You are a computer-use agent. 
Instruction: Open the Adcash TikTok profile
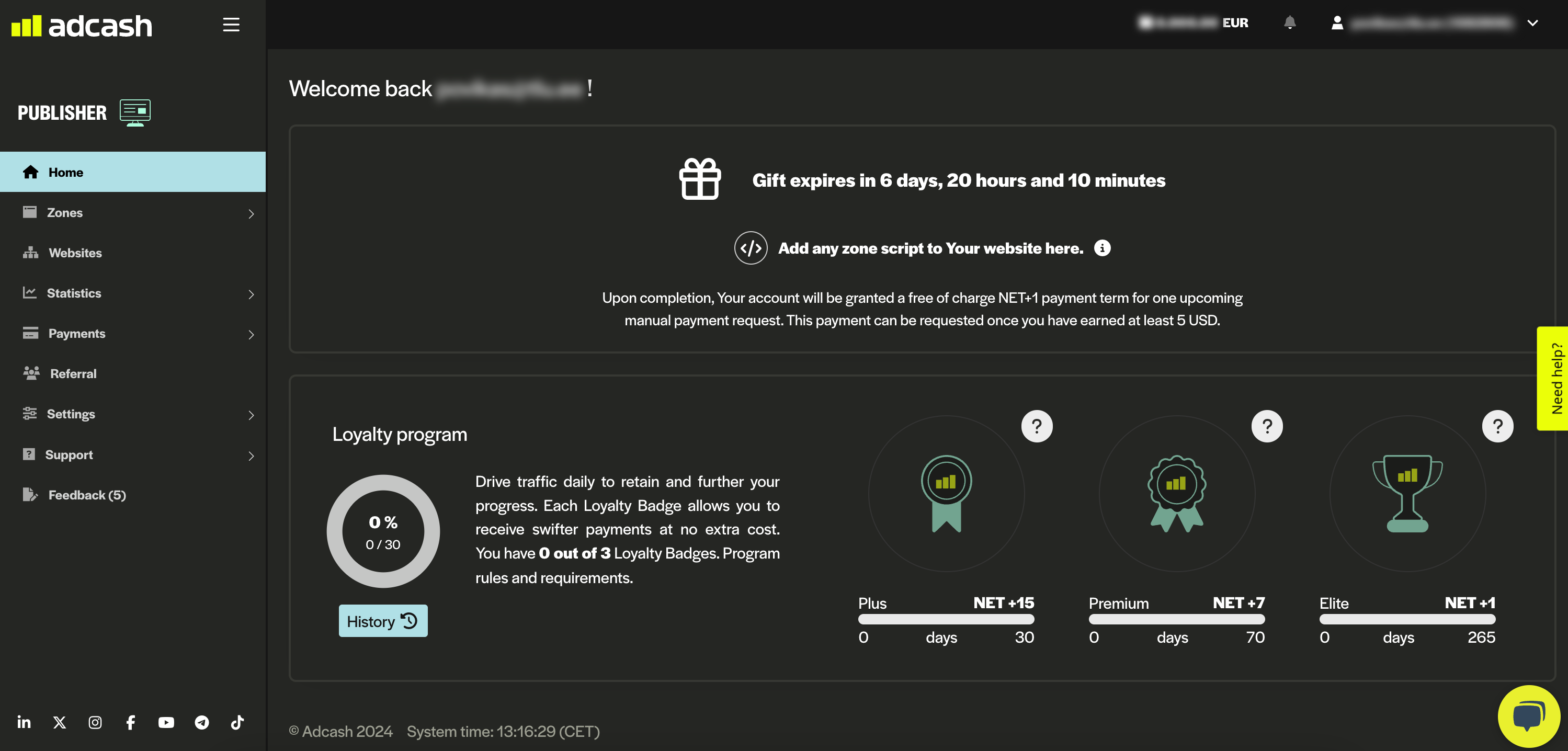237,722
